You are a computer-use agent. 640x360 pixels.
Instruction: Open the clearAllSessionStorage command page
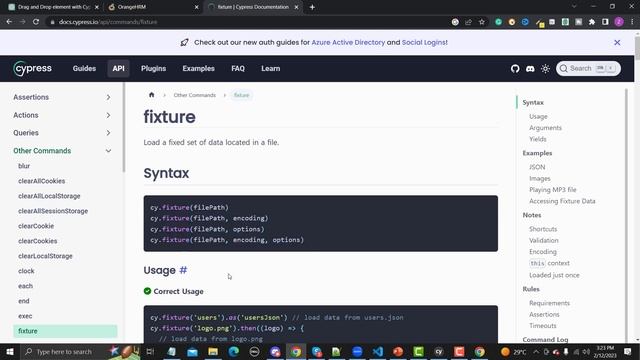(x=53, y=211)
